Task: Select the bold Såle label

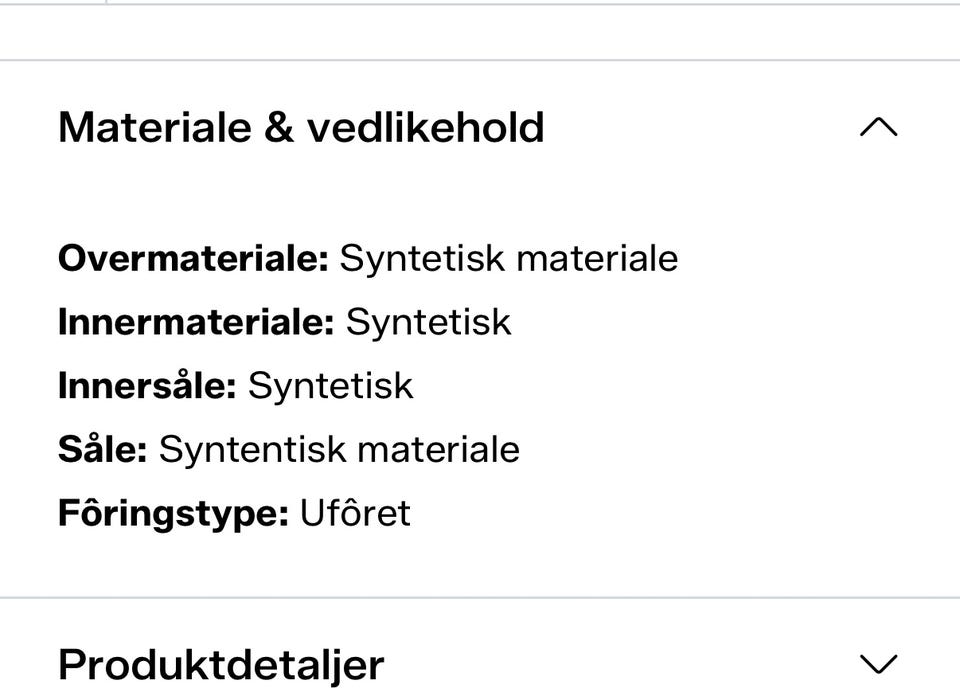Action: point(103,449)
